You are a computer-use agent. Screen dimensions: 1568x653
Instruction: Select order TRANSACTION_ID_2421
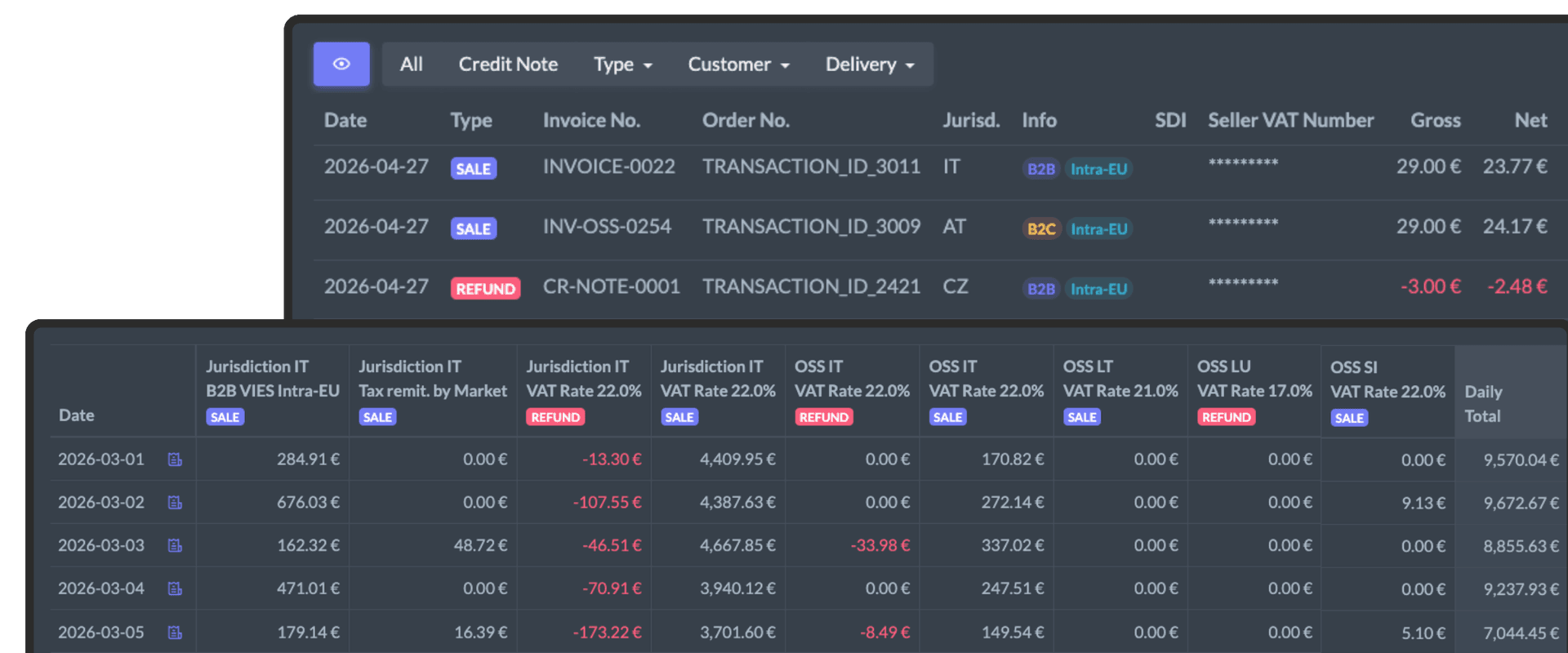point(811,287)
